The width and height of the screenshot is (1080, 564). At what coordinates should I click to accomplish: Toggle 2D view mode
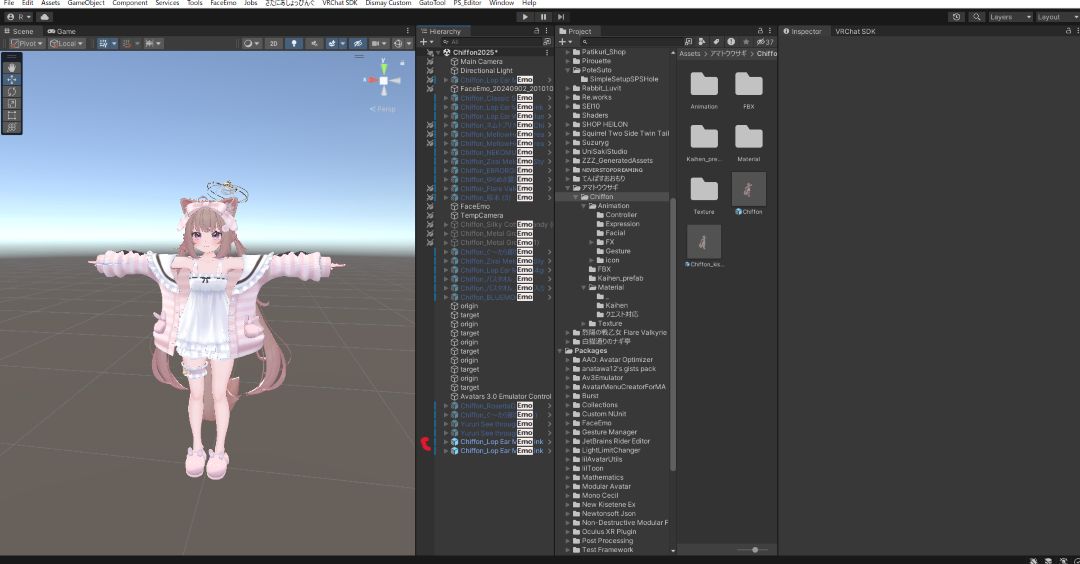click(x=273, y=43)
